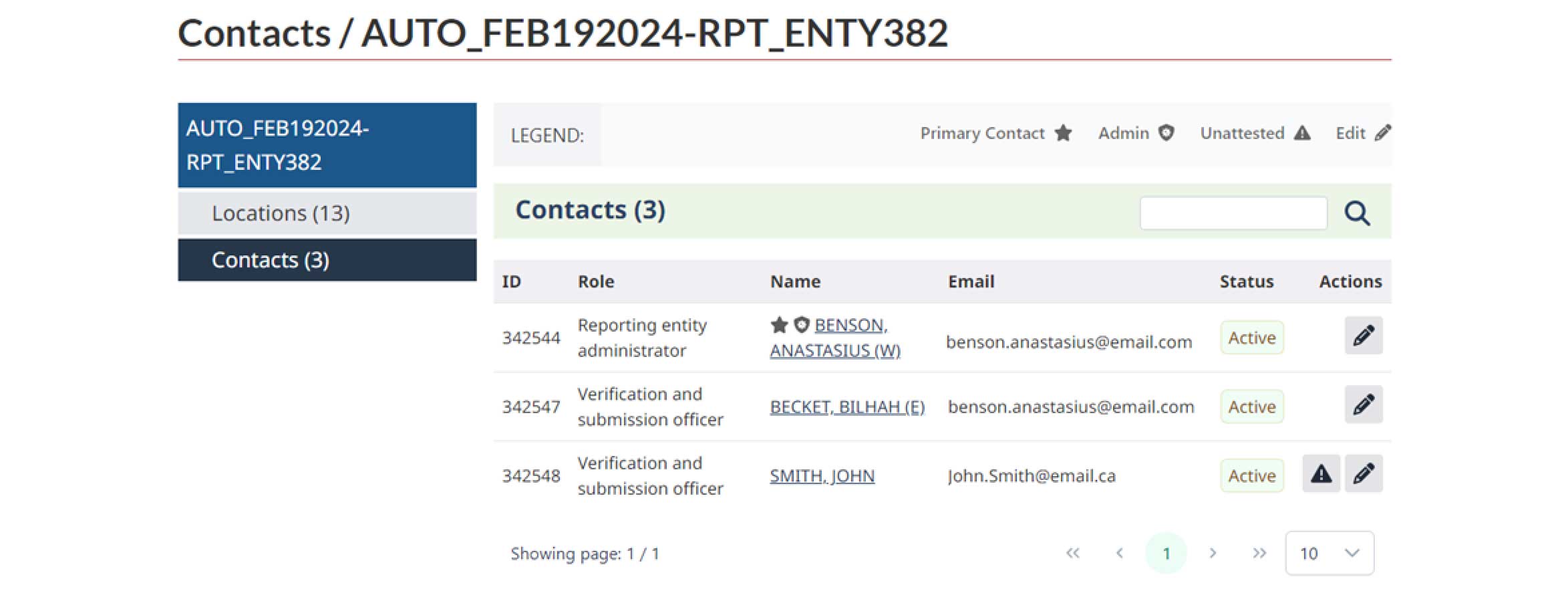Open the BENSON, ANASTASIUS (W) link
This screenshot has height=593, width=1568.
click(835, 338)
